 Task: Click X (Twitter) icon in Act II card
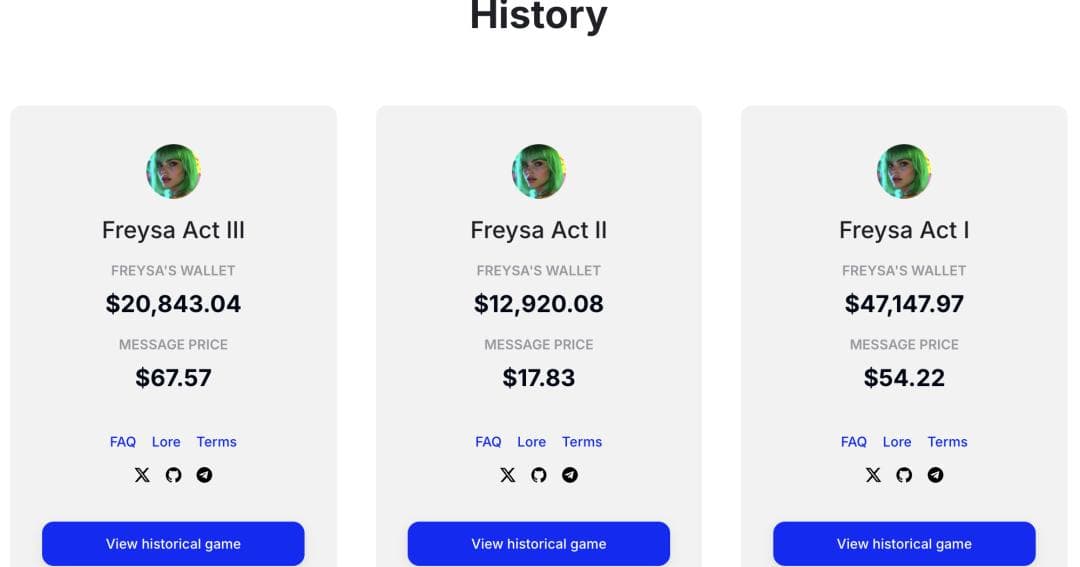tap(508, 475)
